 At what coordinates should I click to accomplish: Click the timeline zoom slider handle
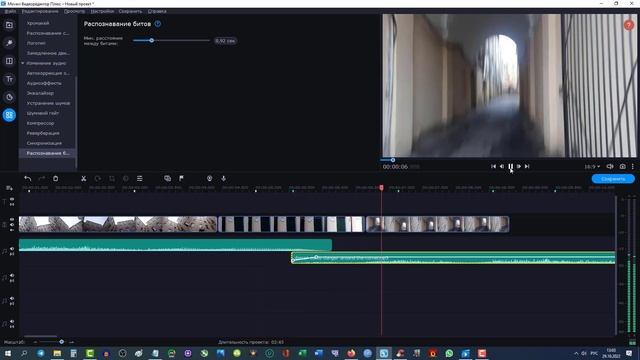point(61,342)
